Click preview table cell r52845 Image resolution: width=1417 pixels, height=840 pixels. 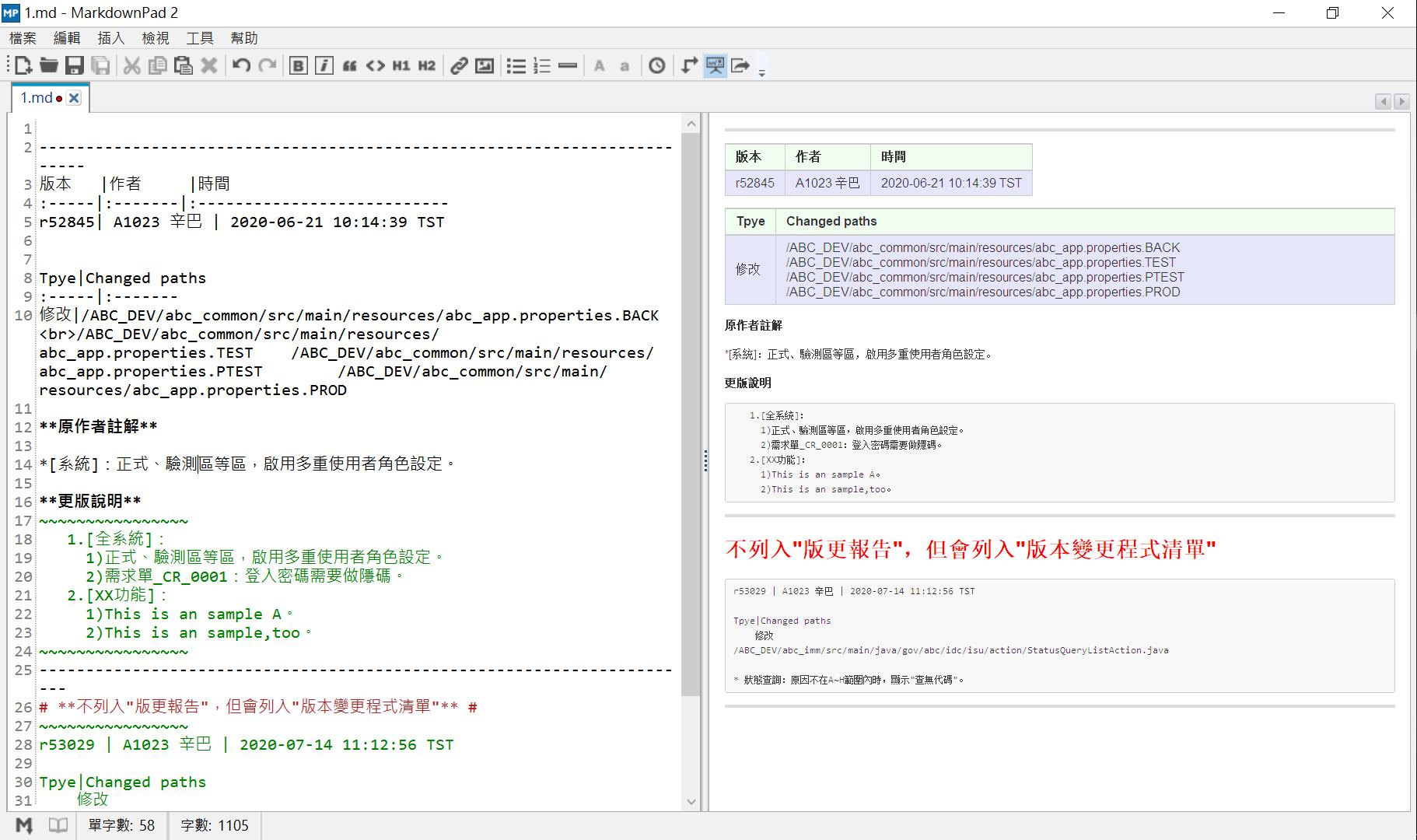click(755, 183)
